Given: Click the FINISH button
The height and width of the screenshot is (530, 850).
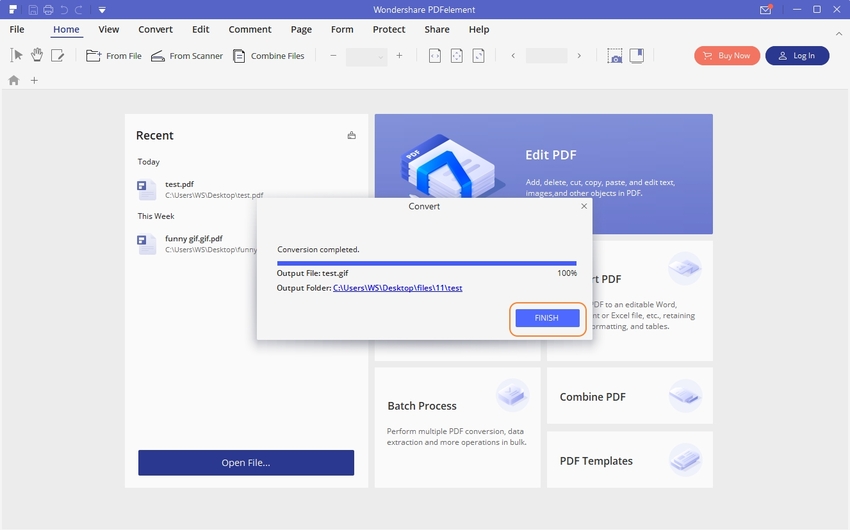Looking at the screenshot, I should (x=547, y=318).
